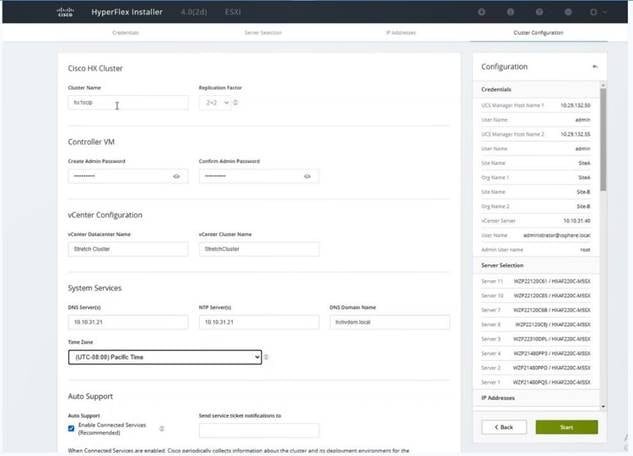This screenshot has width=633, height=456.
Task: Collapse the Configuration panel arrow icon
Action: coord(595,67)
